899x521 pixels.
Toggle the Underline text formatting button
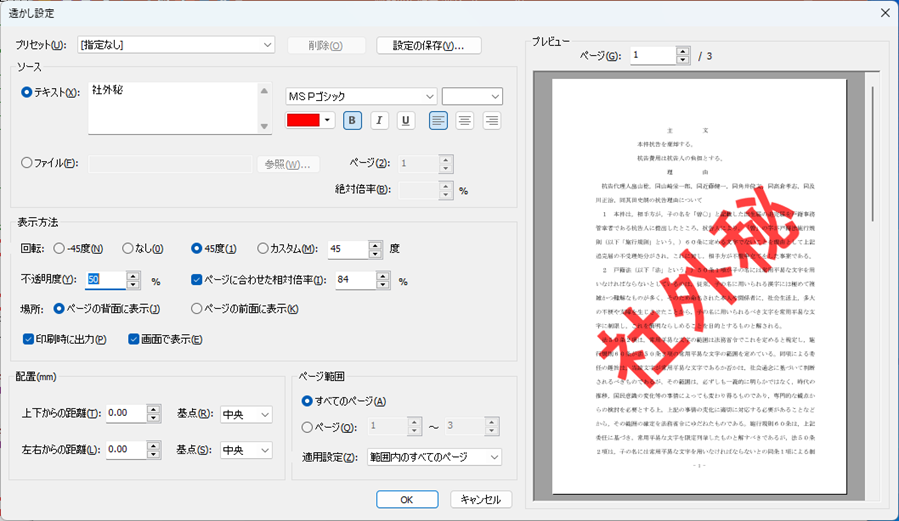coord(406,121)
